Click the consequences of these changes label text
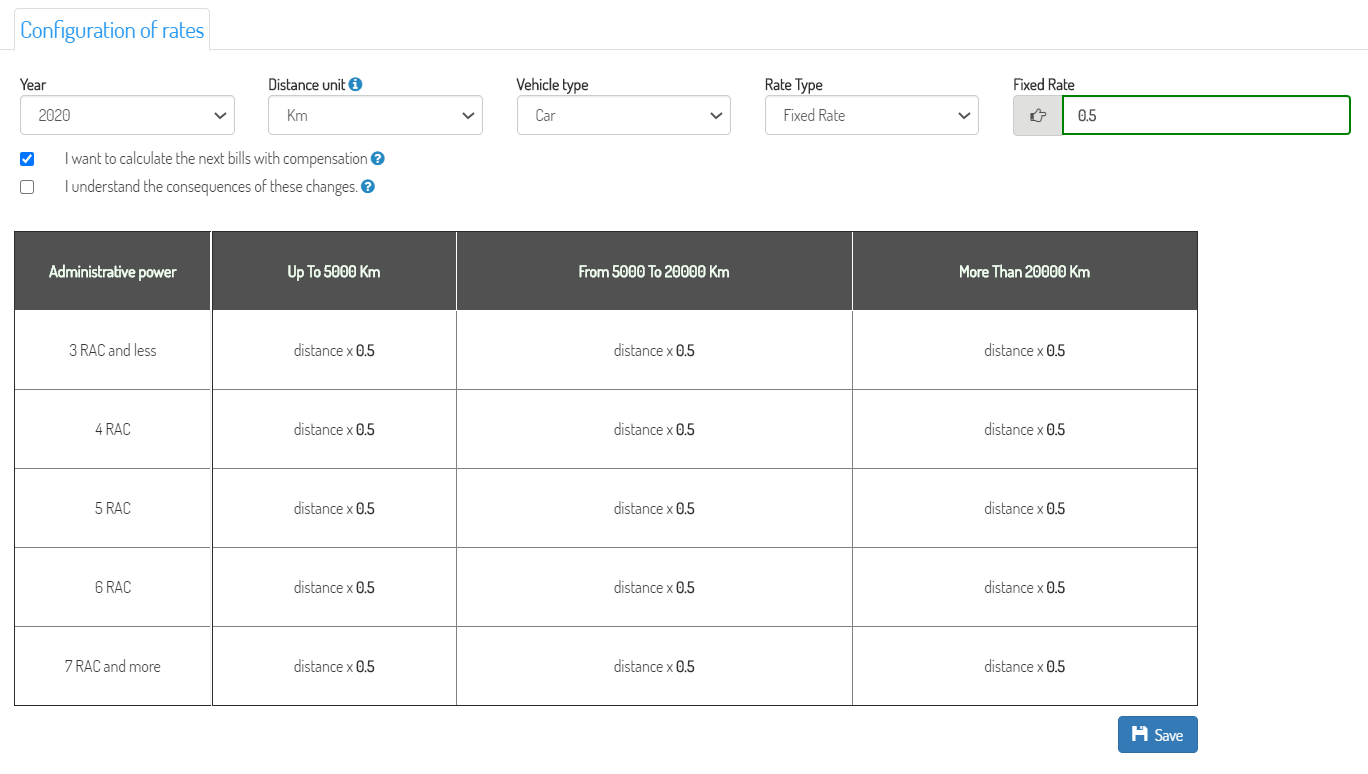 (x=211, y=187)
